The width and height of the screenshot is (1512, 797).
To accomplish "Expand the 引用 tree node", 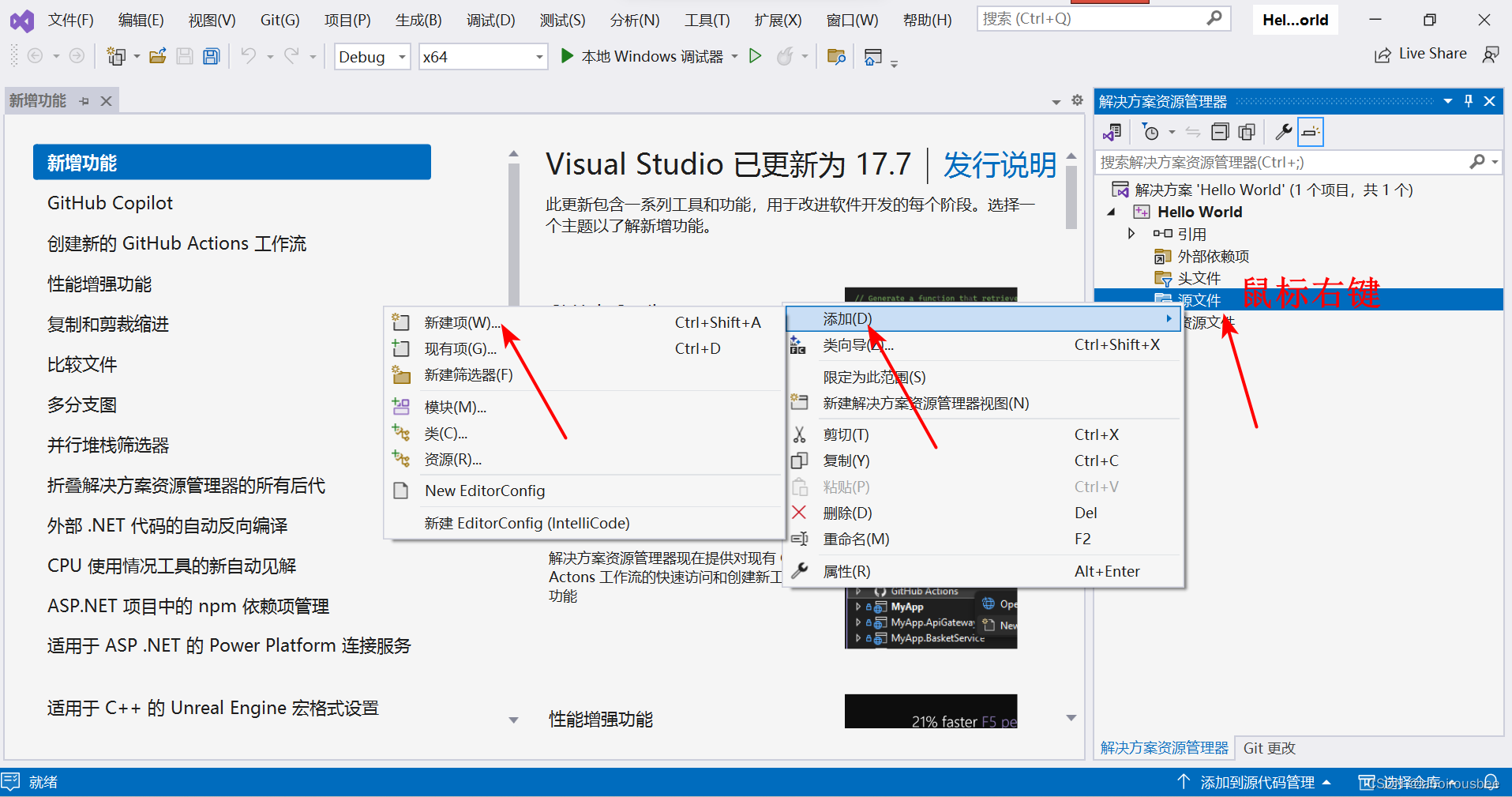I will coord(1131,234).
